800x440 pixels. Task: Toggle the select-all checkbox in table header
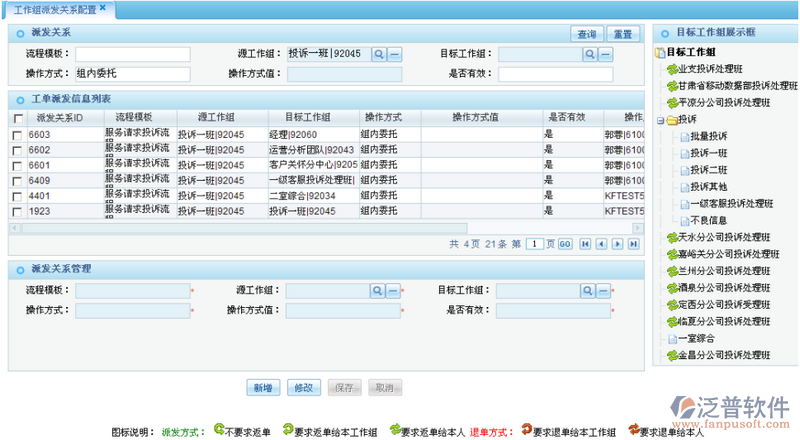pos(17,118)
